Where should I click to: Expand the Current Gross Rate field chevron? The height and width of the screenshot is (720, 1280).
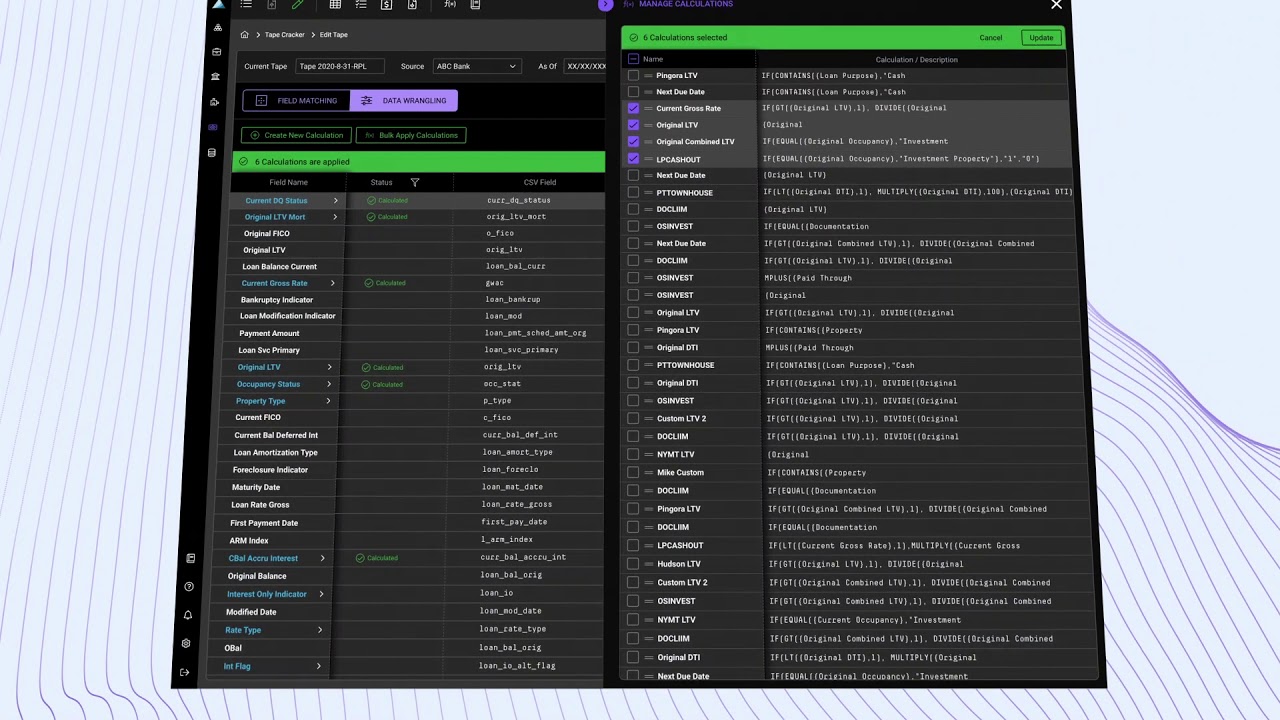(x=332, y=283)
